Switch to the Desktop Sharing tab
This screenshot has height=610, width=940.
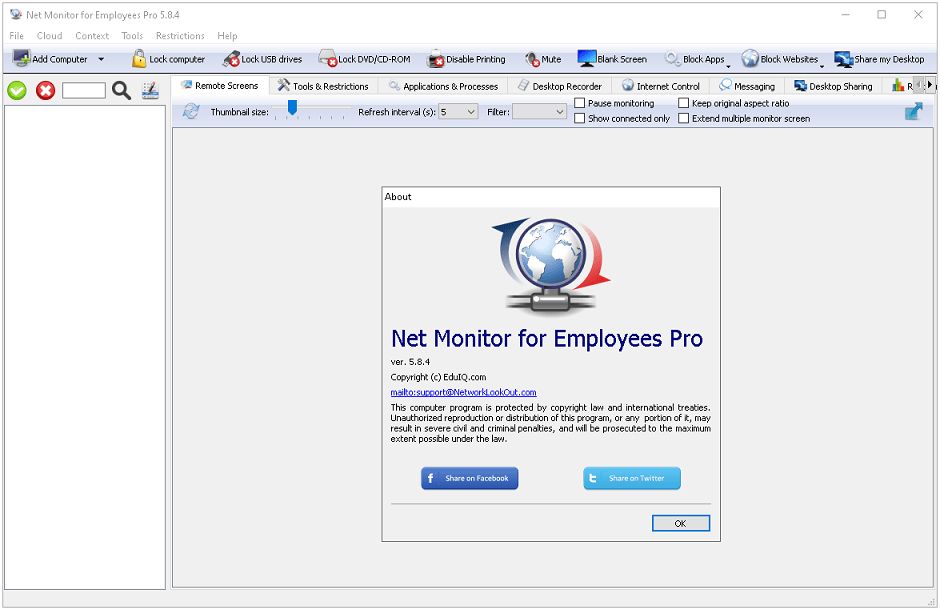833,86
